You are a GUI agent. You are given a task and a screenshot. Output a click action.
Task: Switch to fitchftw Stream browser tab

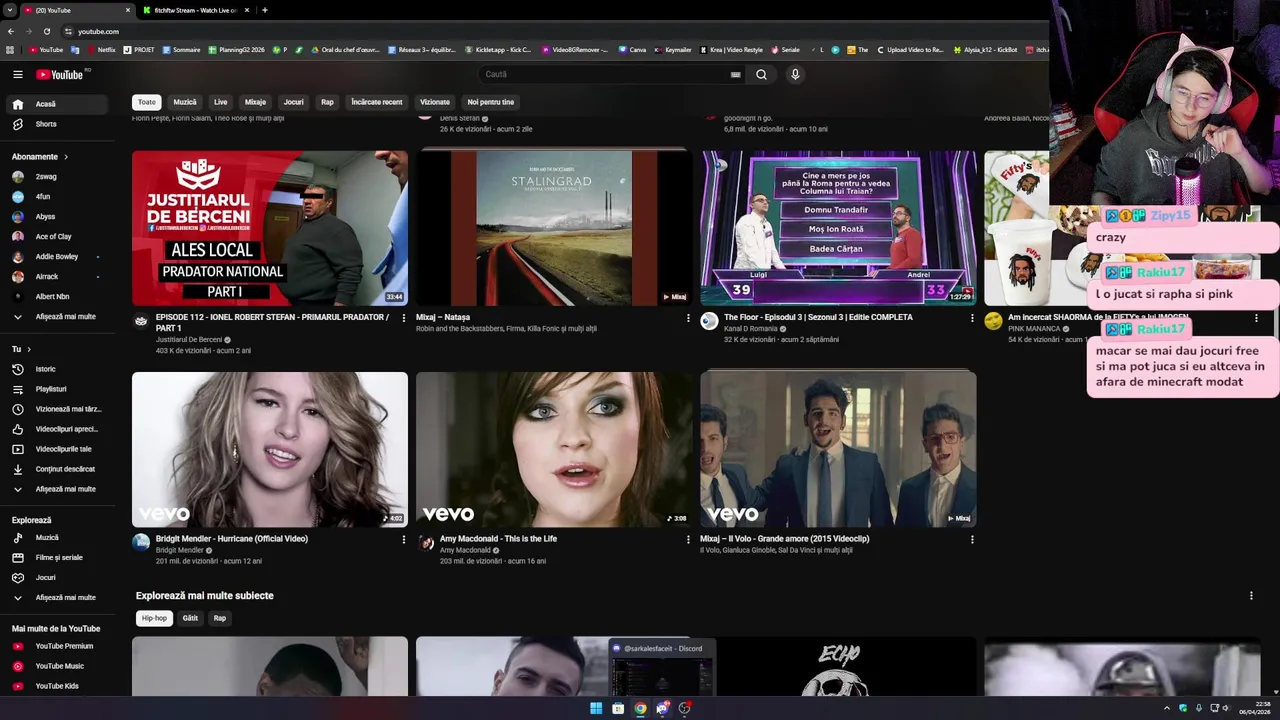pyautogui.click(x=195, y=10)
